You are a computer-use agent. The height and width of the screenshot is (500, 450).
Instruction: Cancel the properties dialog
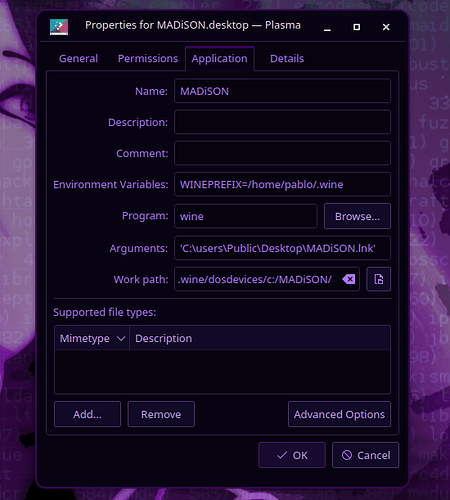click(366, 455)
